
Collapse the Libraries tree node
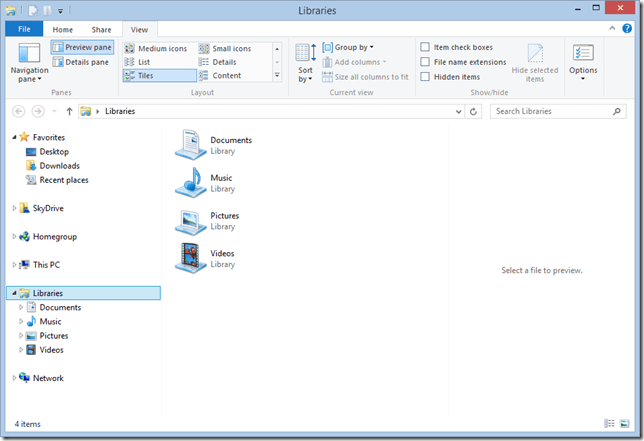pos(14,293)
